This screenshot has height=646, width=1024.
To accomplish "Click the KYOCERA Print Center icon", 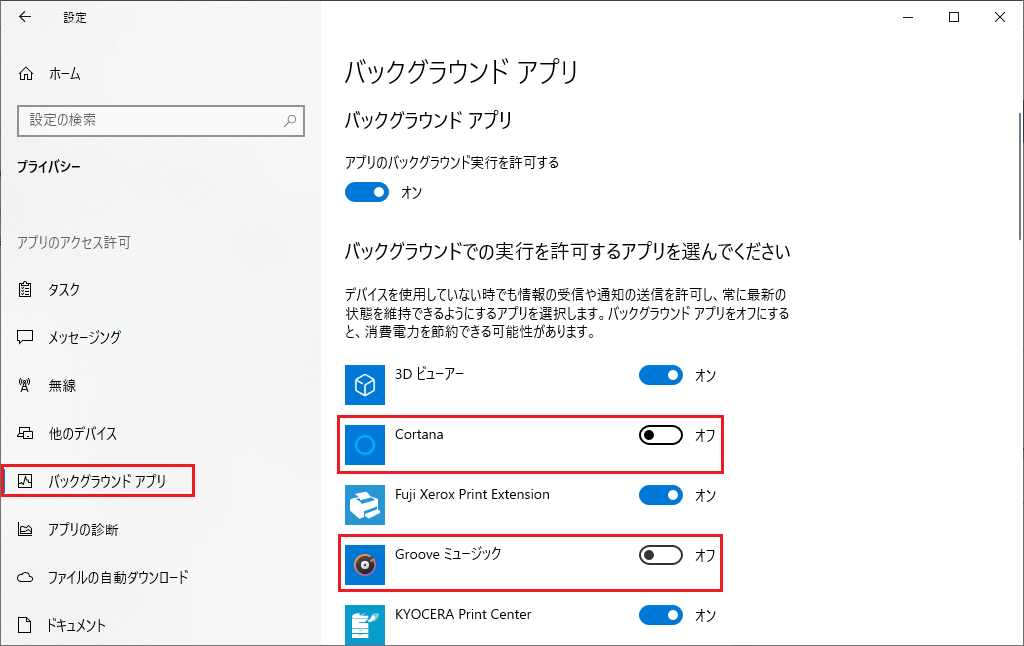I will [365, 624].
